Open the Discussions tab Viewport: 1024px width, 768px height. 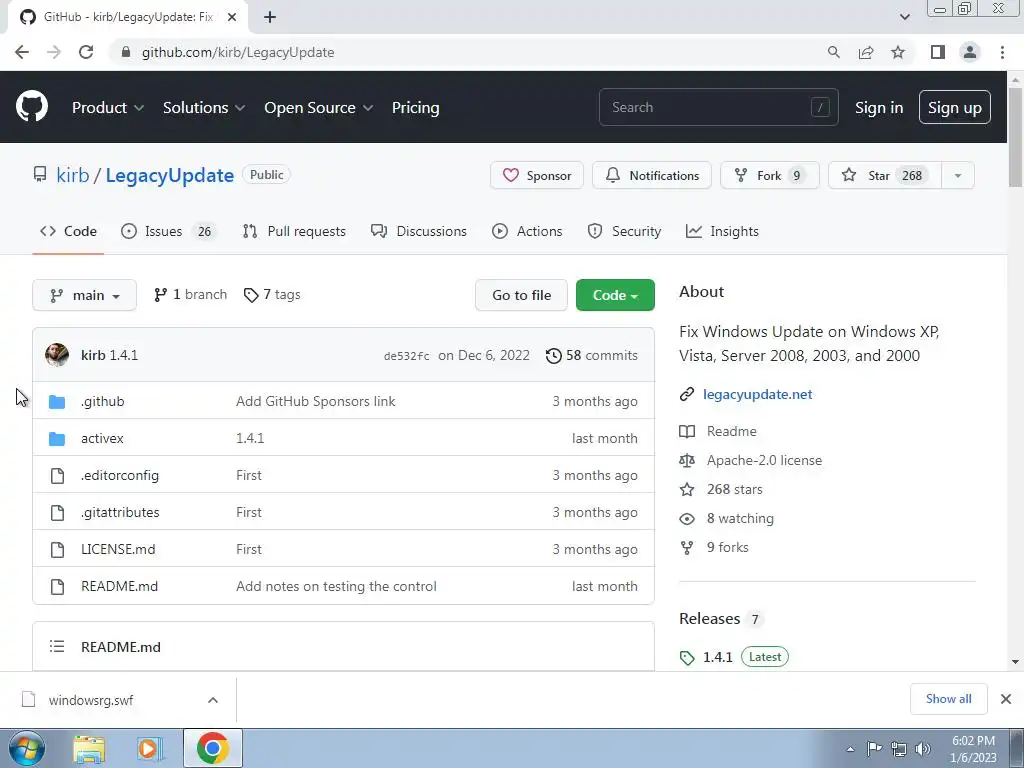tap(419, 231)
